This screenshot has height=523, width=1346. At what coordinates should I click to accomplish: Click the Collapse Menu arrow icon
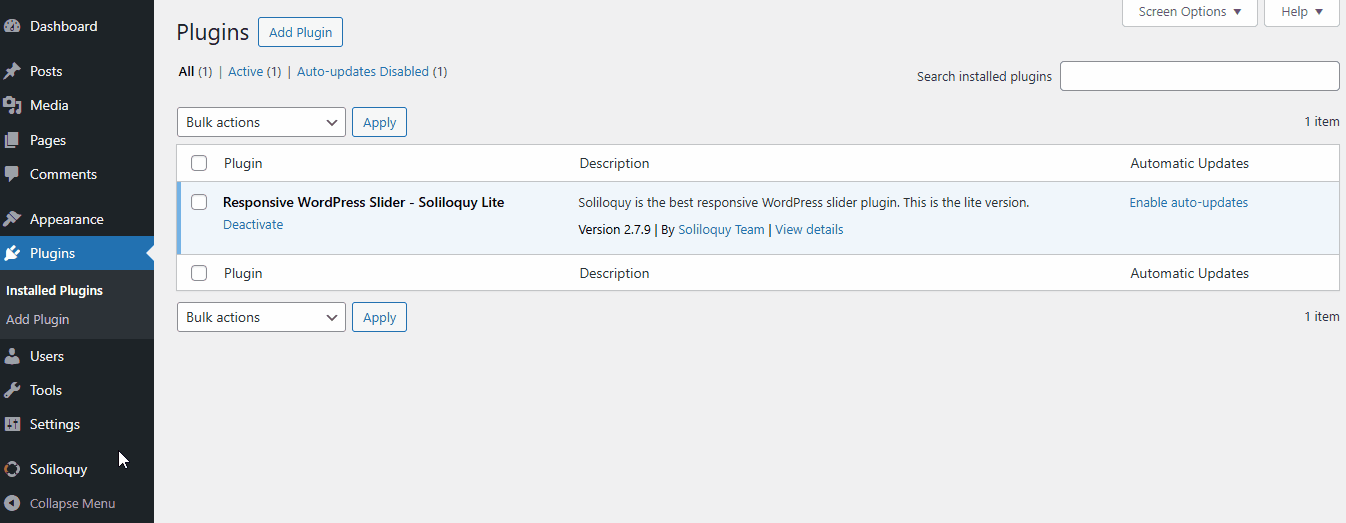point(12,503)
